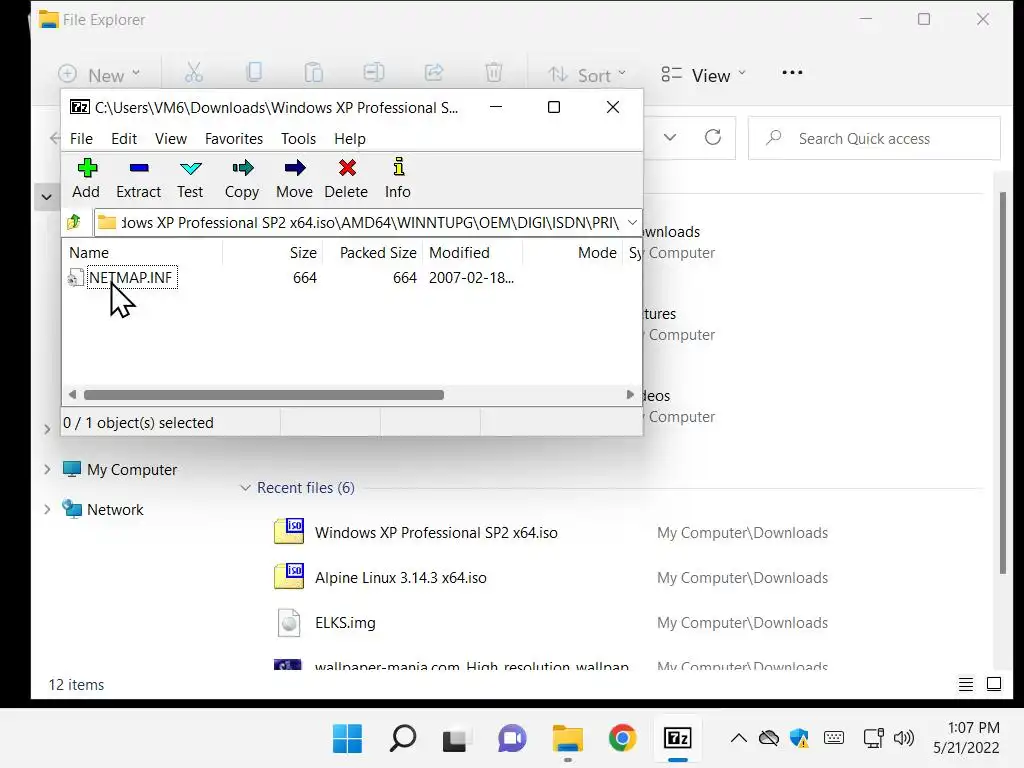1024x768 pixels.
Task: Click the NETMAP.INF file icon
Action: (x=76, y=278)
